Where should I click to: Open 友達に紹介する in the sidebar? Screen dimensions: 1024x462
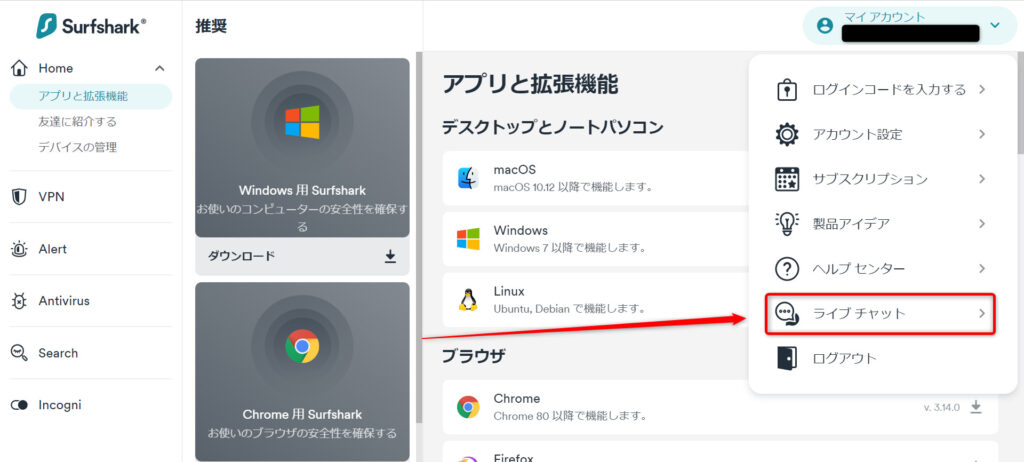tap(77, 122)
